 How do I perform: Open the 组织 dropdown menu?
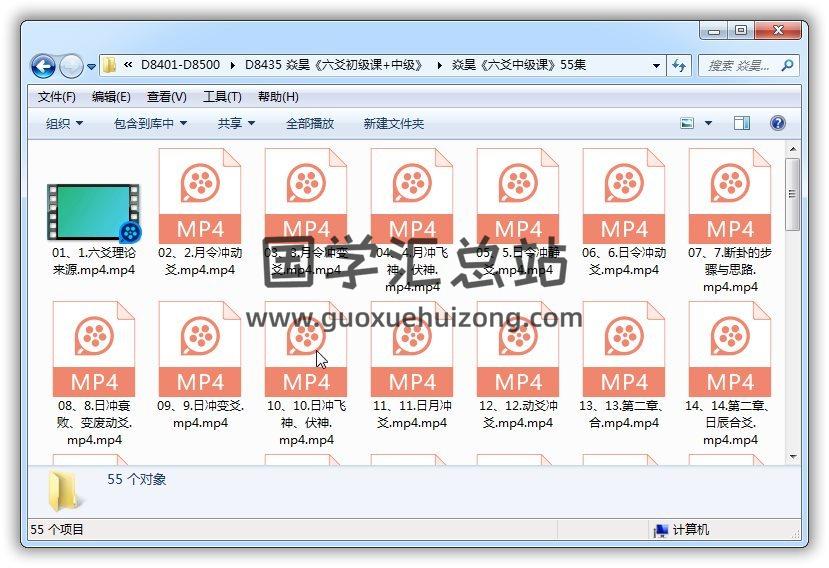[64, 123]
